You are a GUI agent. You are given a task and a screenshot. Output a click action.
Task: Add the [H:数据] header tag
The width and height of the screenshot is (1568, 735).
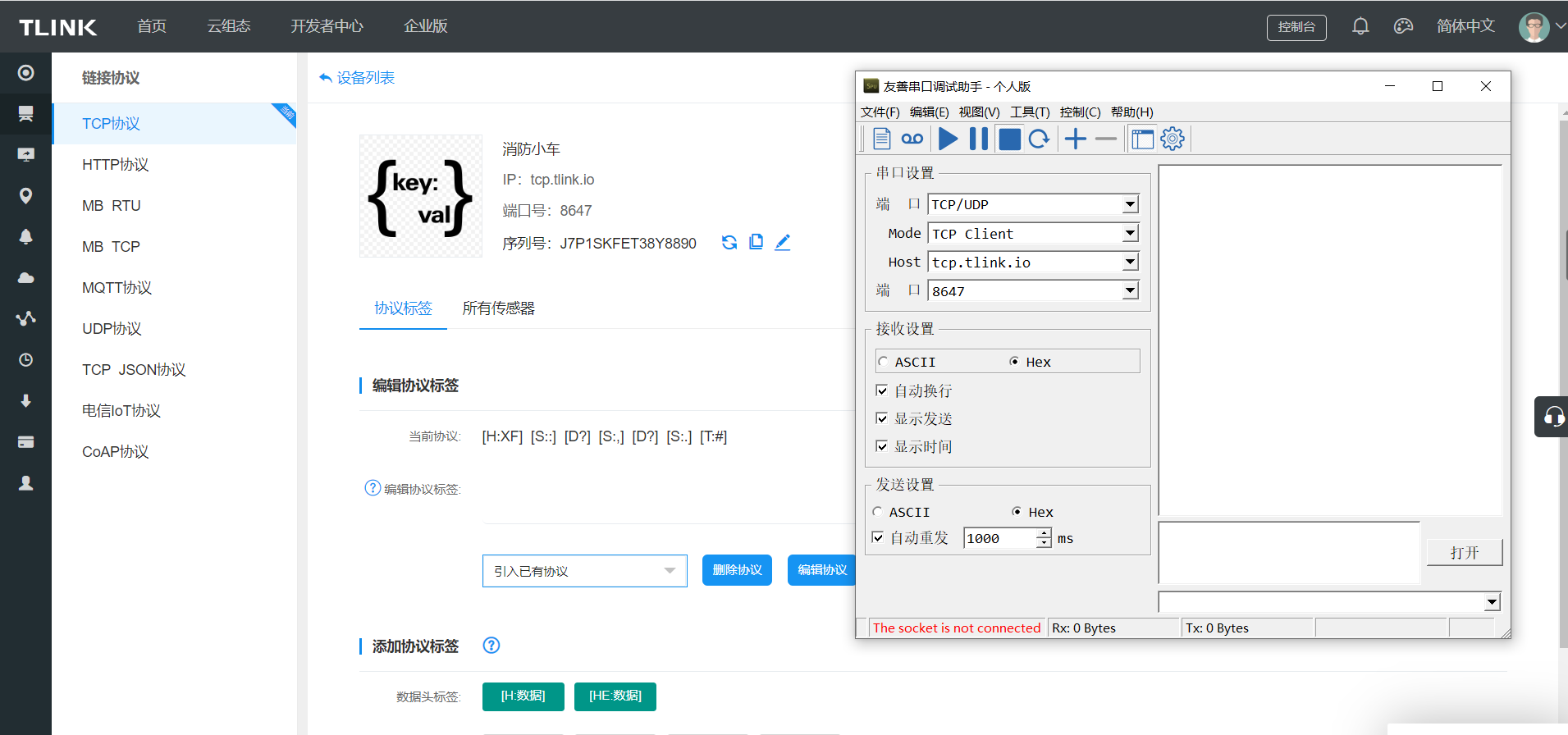coord(523,696)
